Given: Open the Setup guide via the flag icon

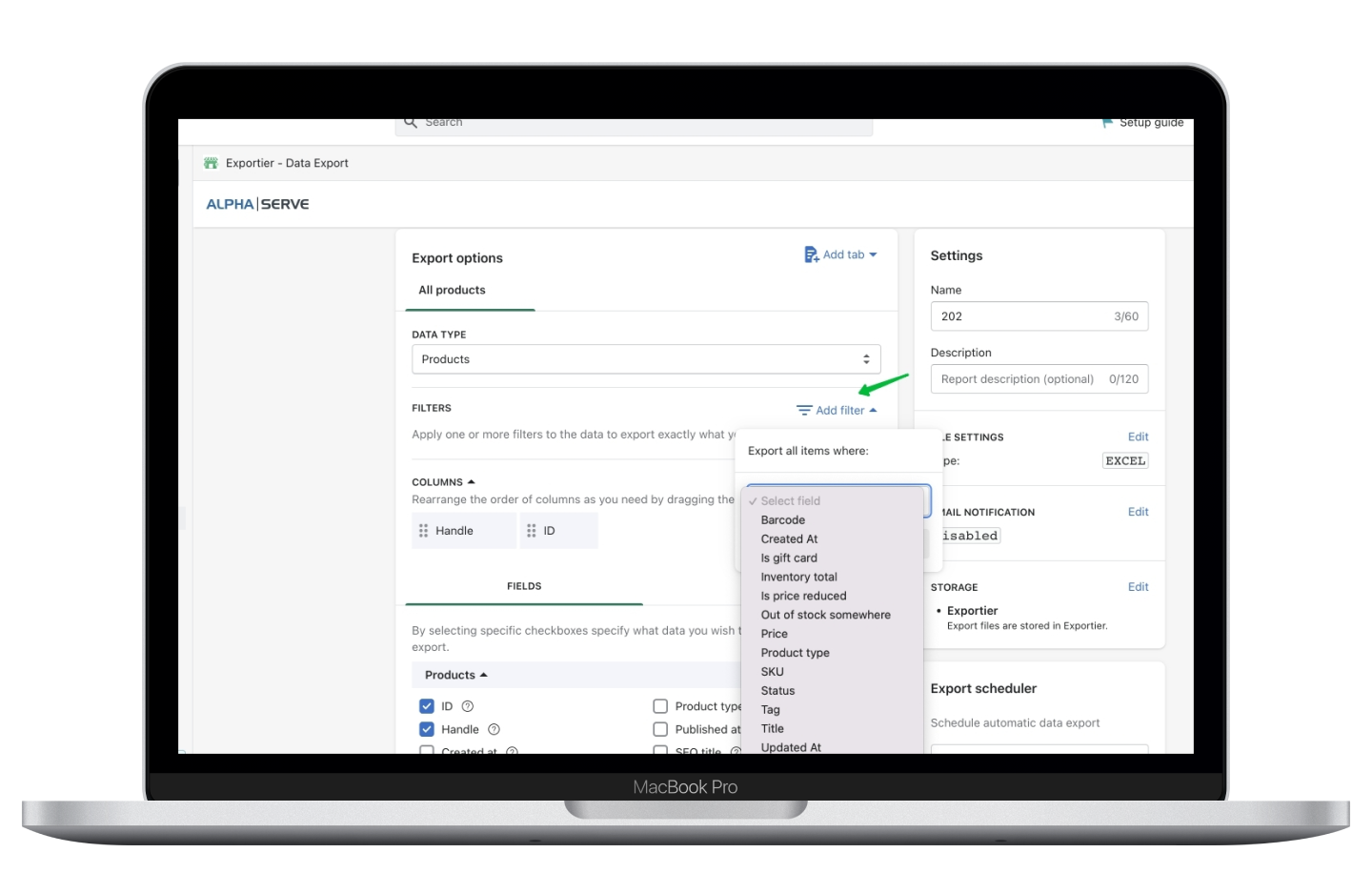Looking at the screenshot, I should click(1106, 121).
